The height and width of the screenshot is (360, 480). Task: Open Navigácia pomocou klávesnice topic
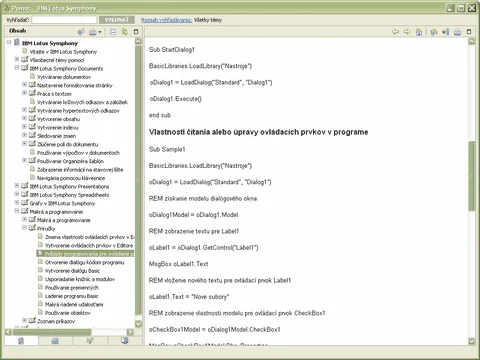(71, 178)
